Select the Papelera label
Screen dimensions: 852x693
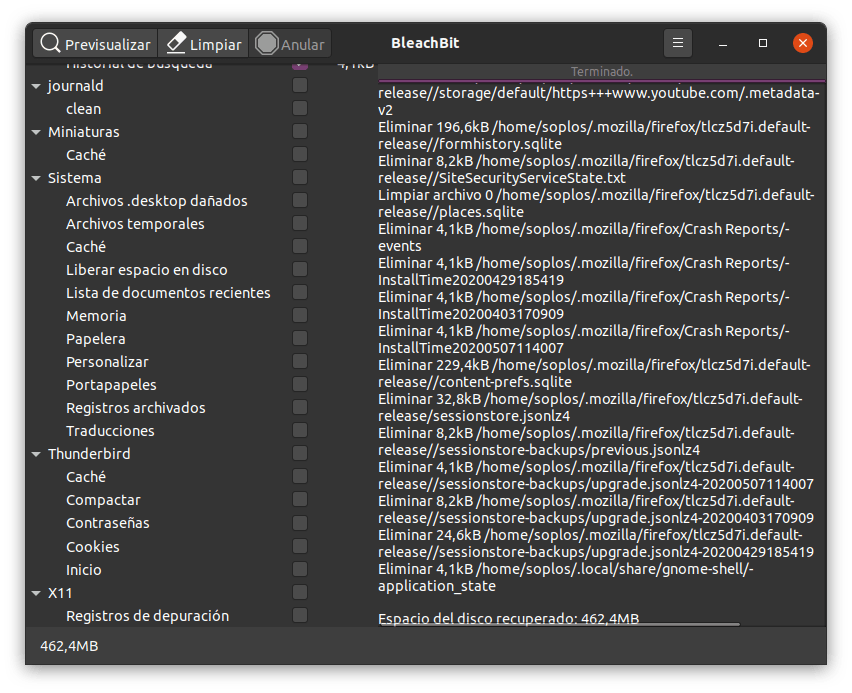pyautogui.click(x=96, y=339)
